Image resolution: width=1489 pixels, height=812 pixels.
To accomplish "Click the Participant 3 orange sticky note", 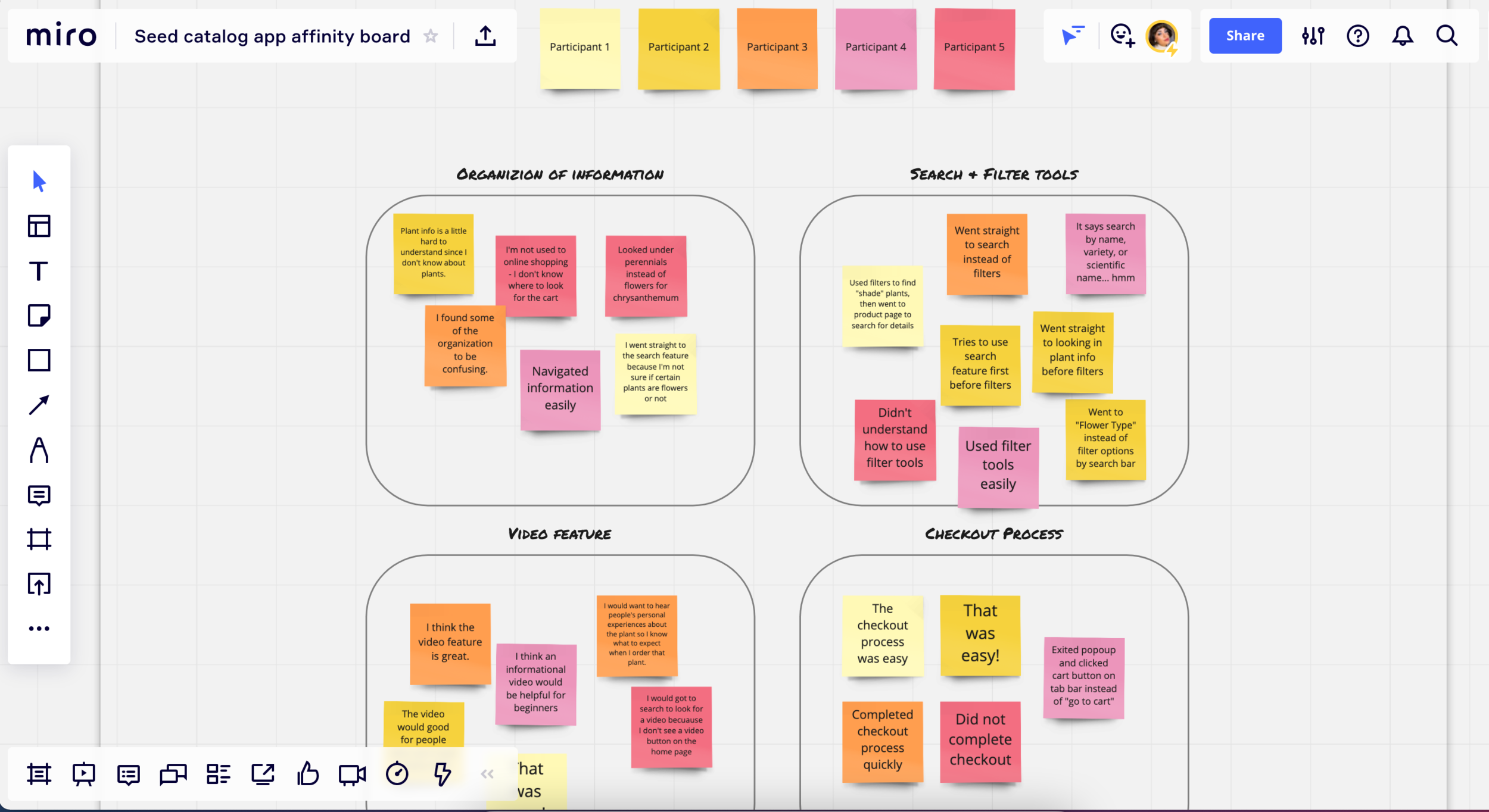I will 777,48.
